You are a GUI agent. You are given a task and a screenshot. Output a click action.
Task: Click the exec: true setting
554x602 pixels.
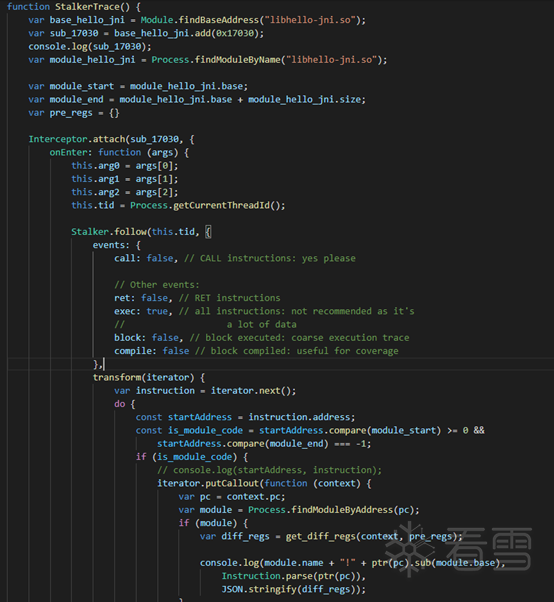(x=141, y=311)
